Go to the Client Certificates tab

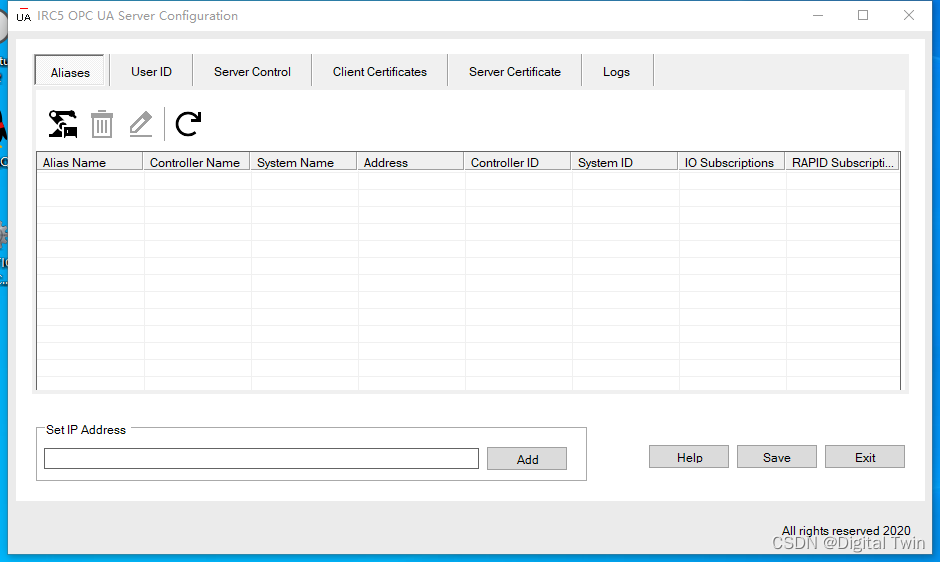coord(379,72)
